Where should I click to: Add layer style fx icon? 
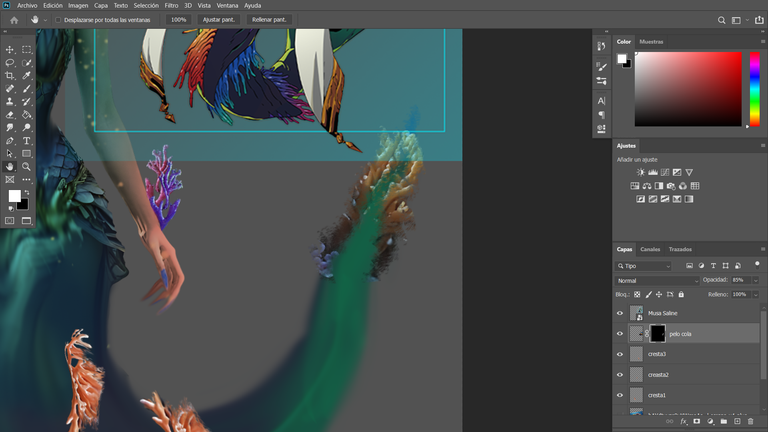click(683, 421)
